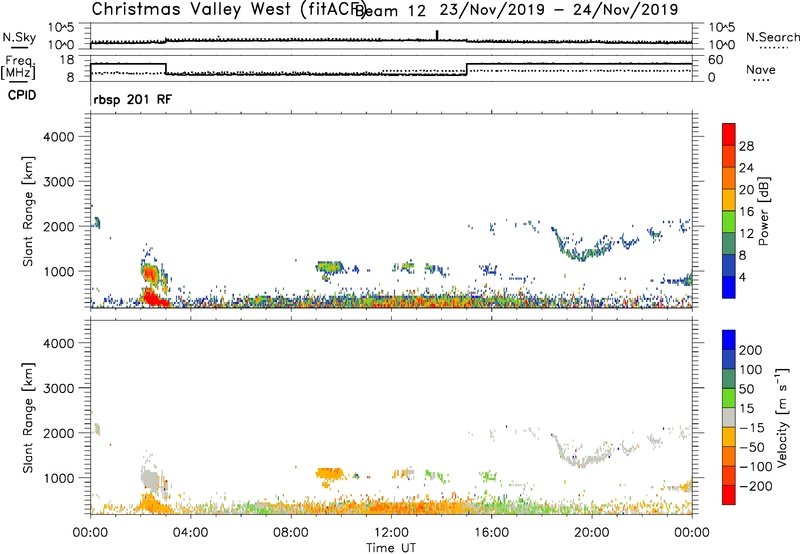The width and height of the screenshot is (800, 554).
Task: Click the '08:00' time axis label
Action: coord(291,533)
